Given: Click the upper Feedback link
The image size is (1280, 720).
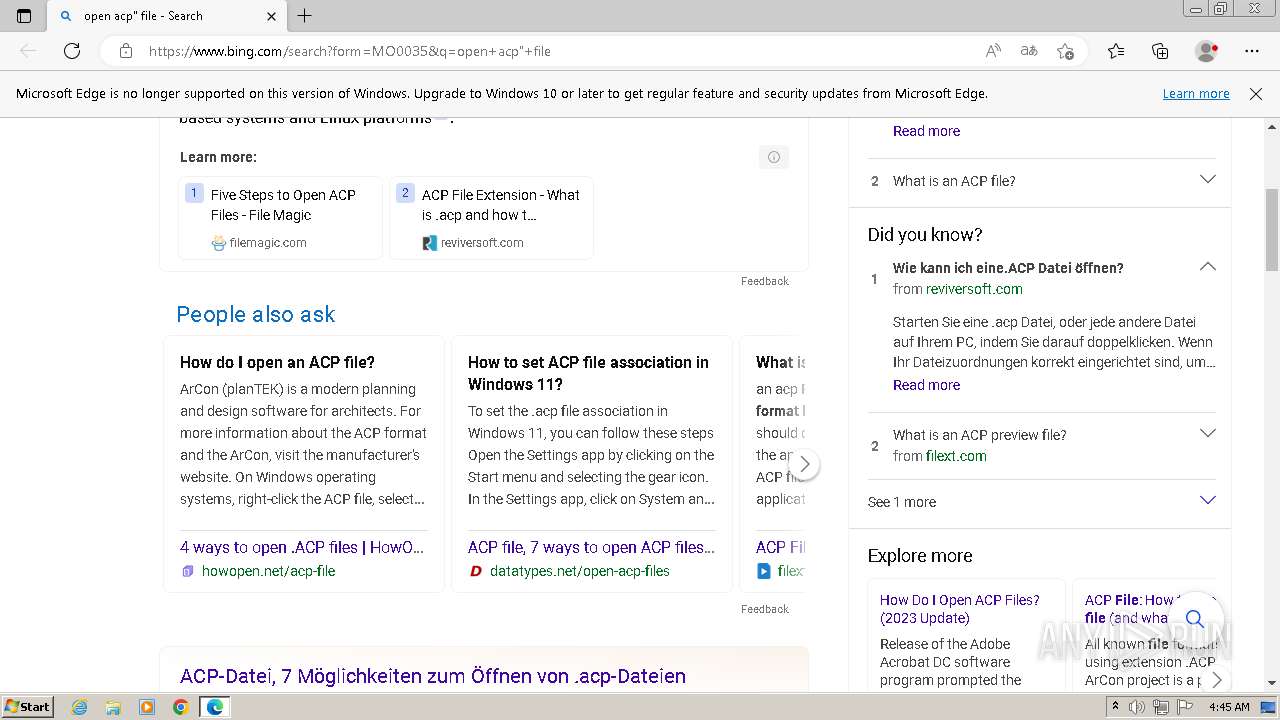Looking at the screenshot, I should click(765, 281).
